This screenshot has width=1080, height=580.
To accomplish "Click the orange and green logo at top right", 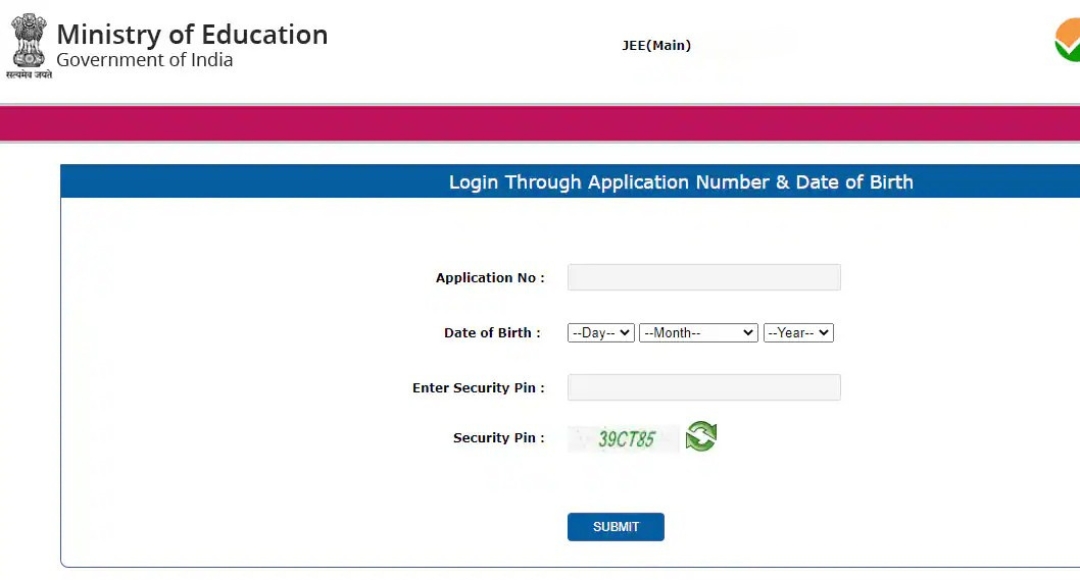I will (x=1067, y=40).
